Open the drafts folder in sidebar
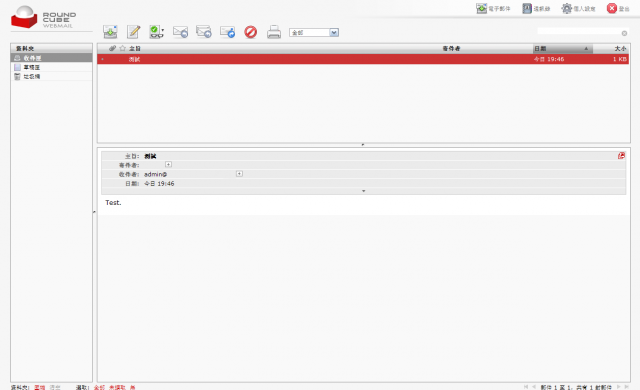The image size is (640, 390). (x=51, y=67)
